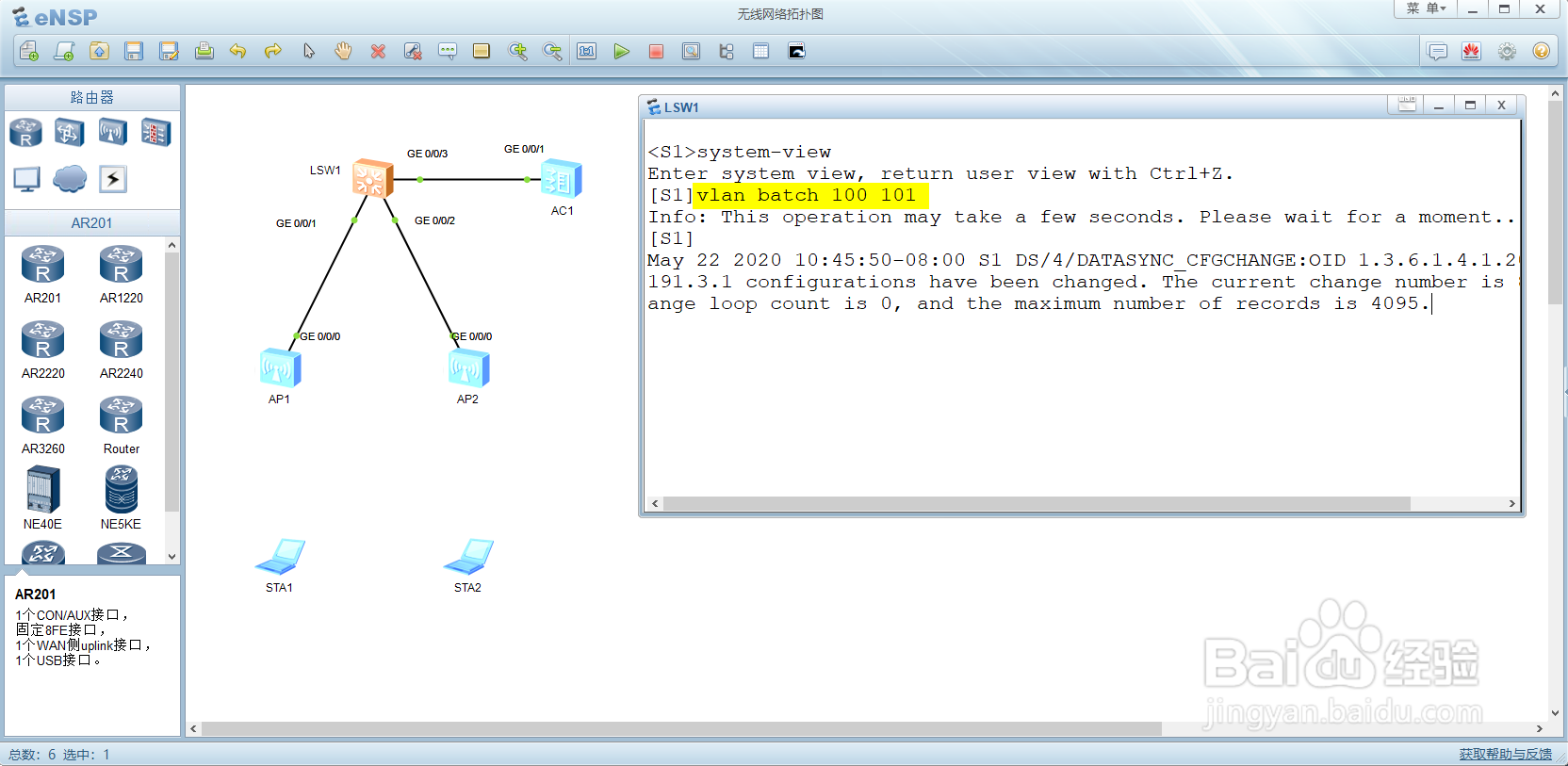Click the AR201 section header
The width and height of the screenshot is (1568, 766).
(91, 222)
